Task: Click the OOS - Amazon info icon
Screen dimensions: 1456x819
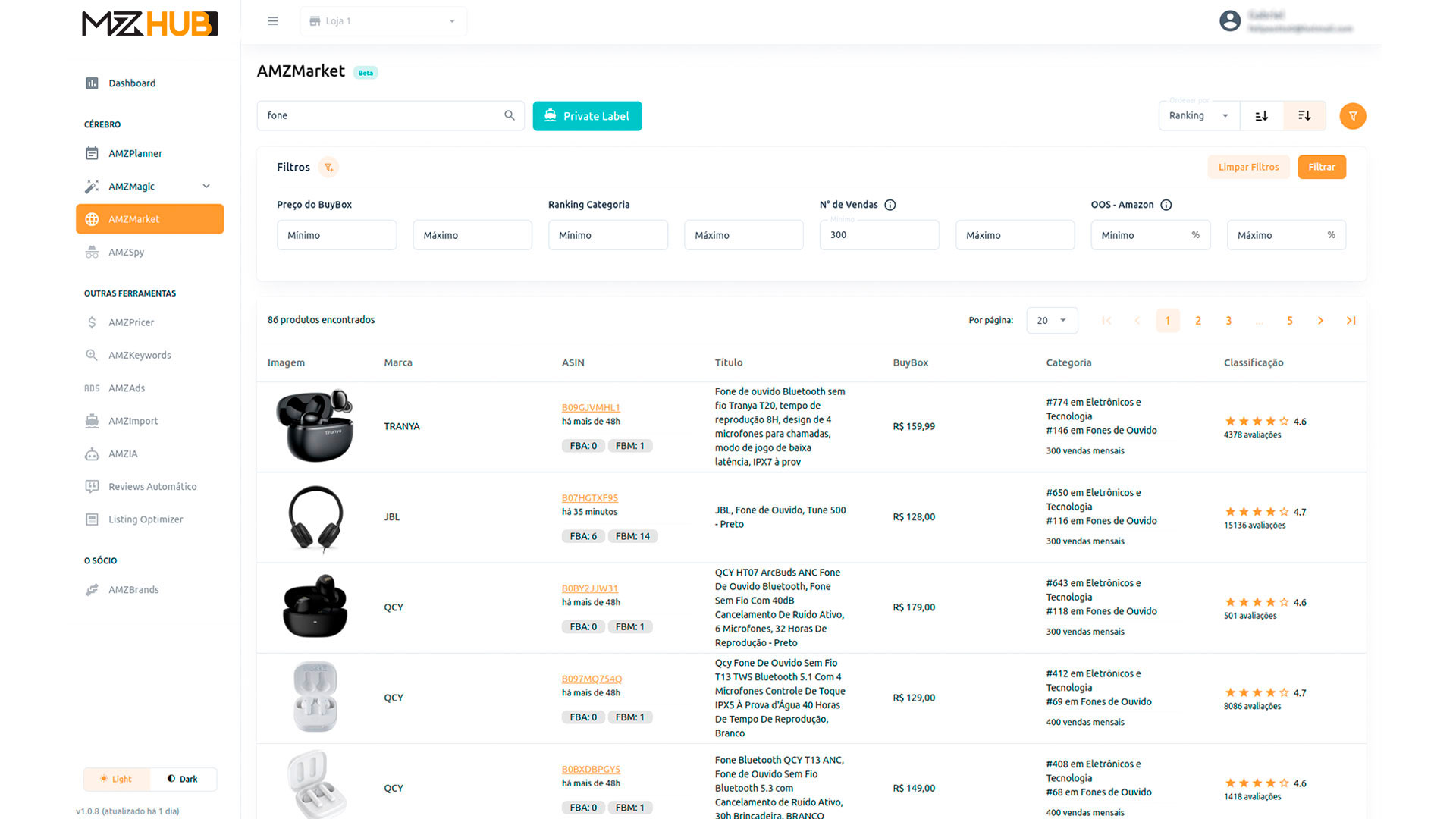Action: click(1166, 205)
